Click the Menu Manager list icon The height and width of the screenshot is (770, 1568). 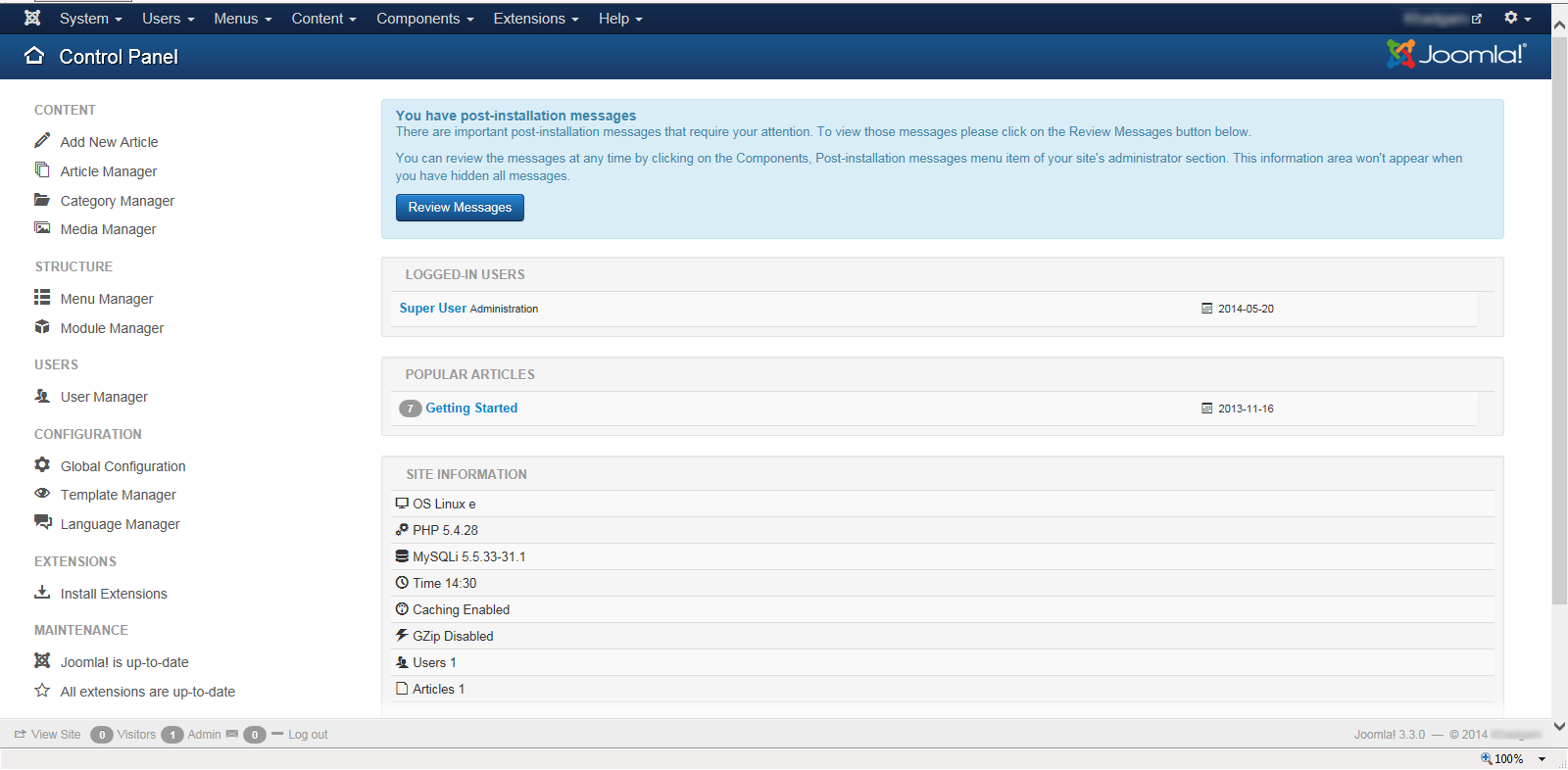42,297
